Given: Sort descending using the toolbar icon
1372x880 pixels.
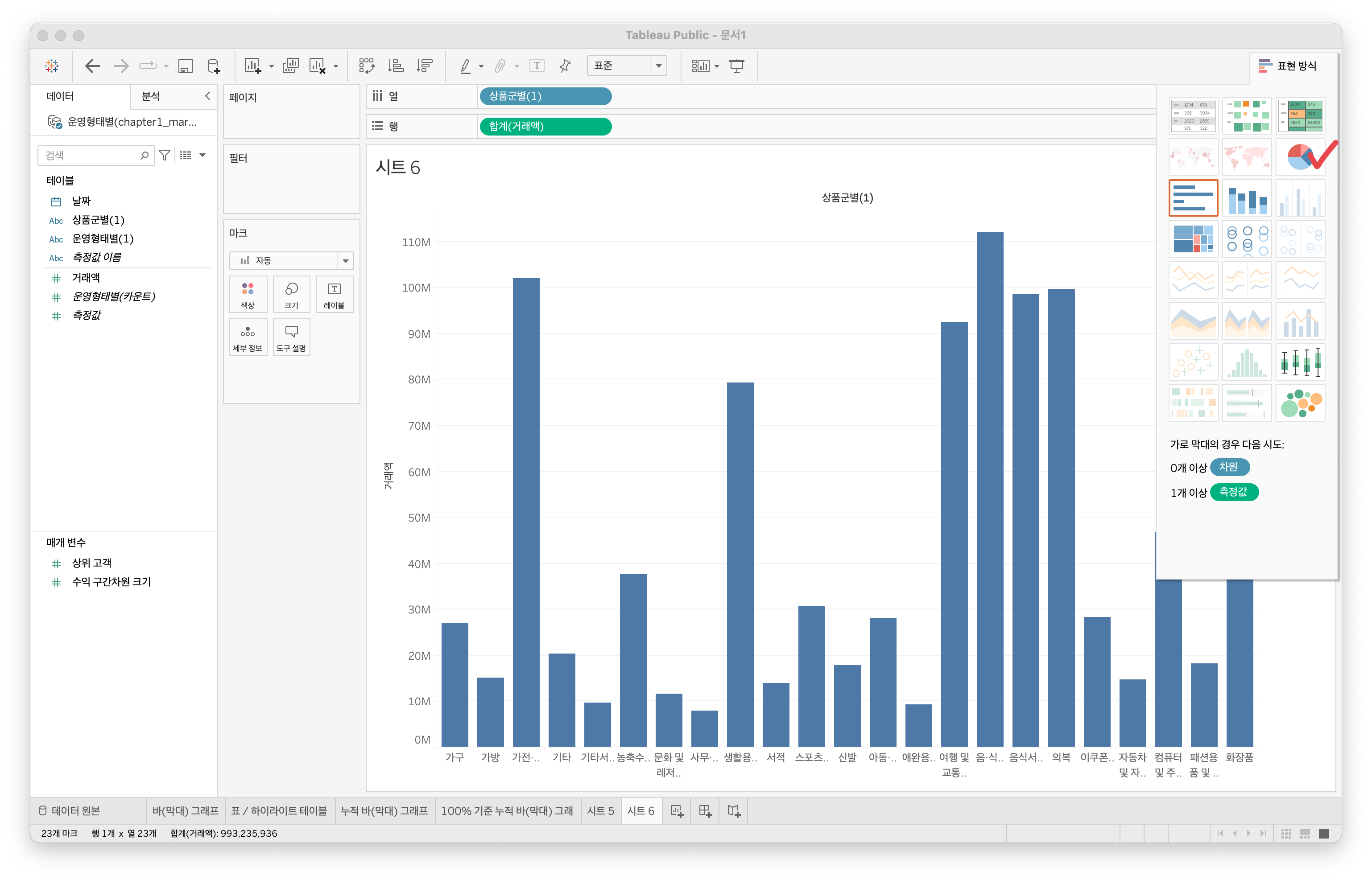Looking at the screenshot, I should click(x=425, y=66).
